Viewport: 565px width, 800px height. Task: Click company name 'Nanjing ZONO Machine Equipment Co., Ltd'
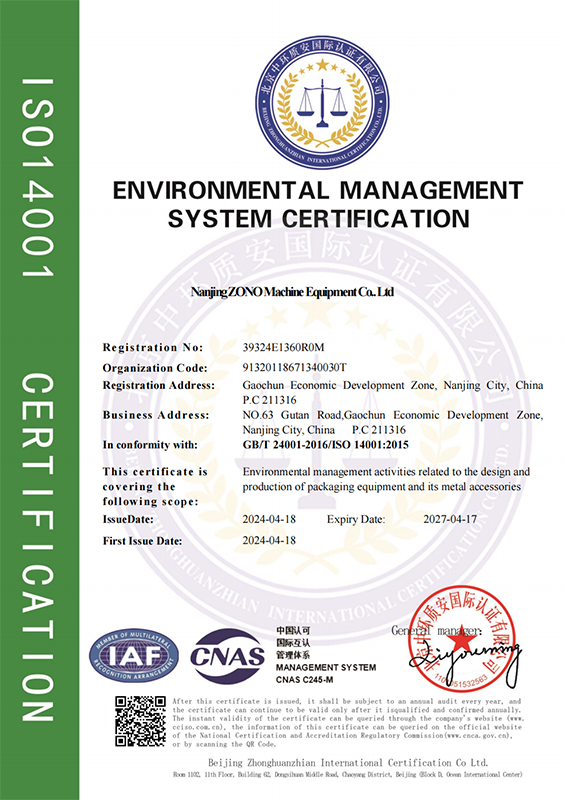(x=292, y=292)
